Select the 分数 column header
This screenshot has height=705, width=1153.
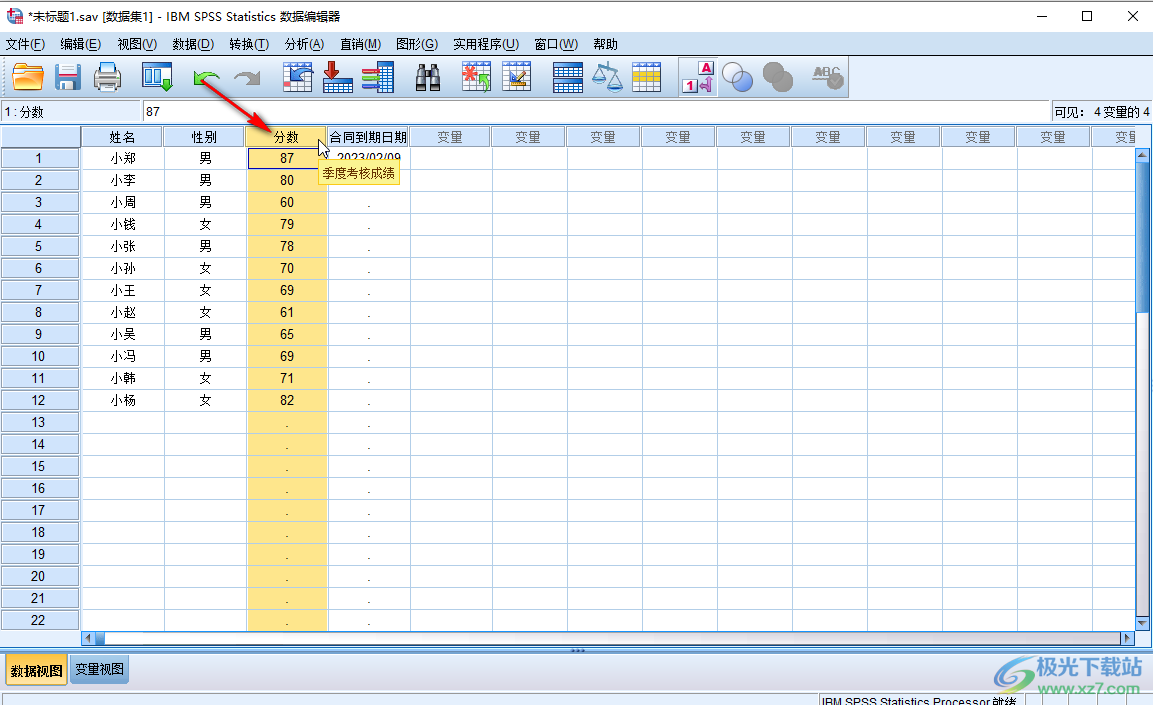tap(287, 137)
